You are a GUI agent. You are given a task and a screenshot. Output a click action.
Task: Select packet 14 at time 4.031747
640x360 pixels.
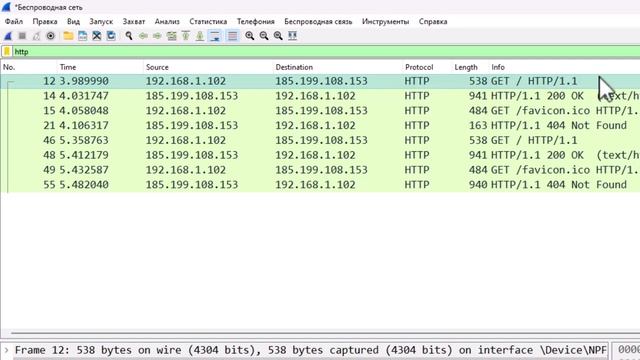pyautogui.click(x=320, y=96)
